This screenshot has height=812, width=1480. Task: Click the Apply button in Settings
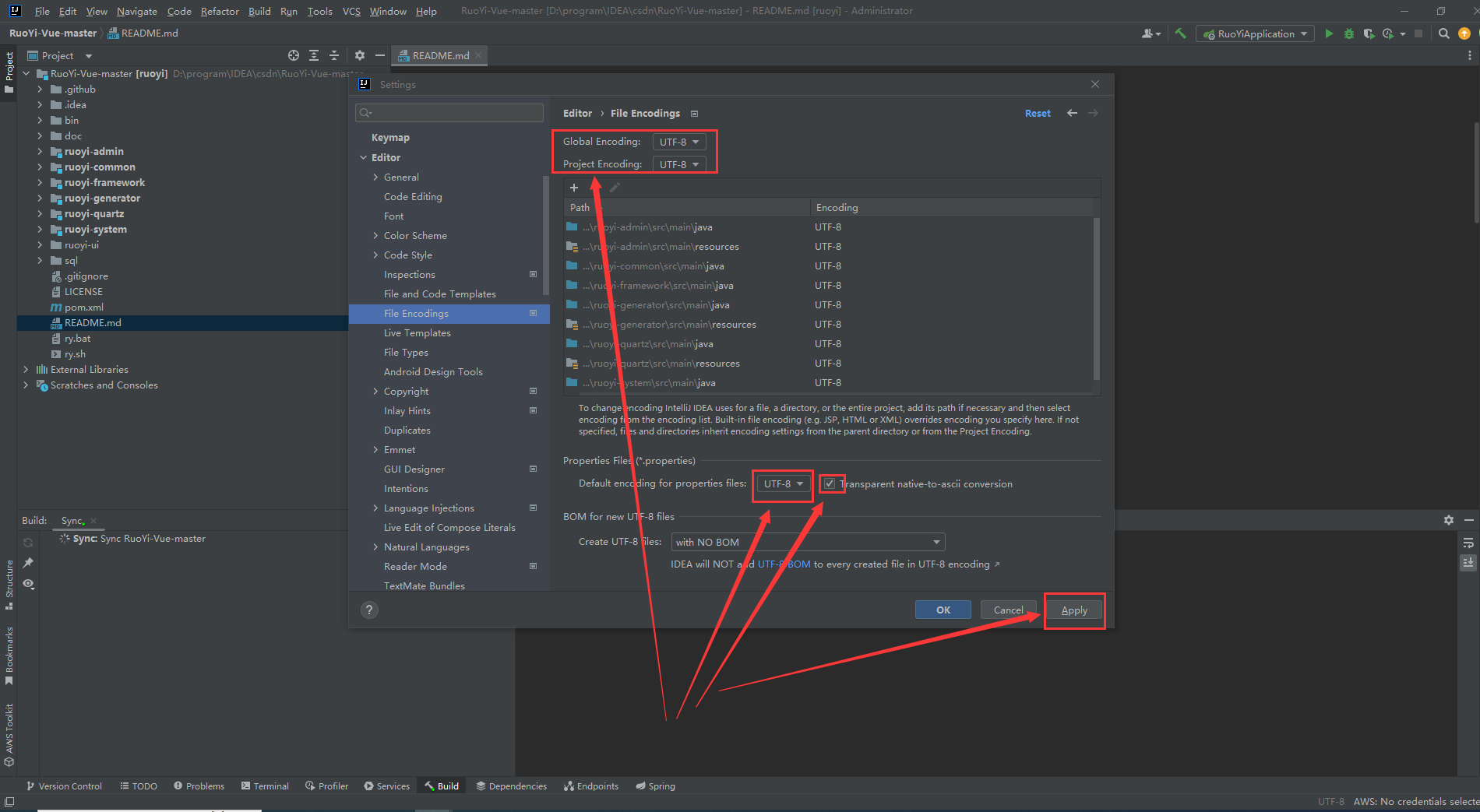1074,610
